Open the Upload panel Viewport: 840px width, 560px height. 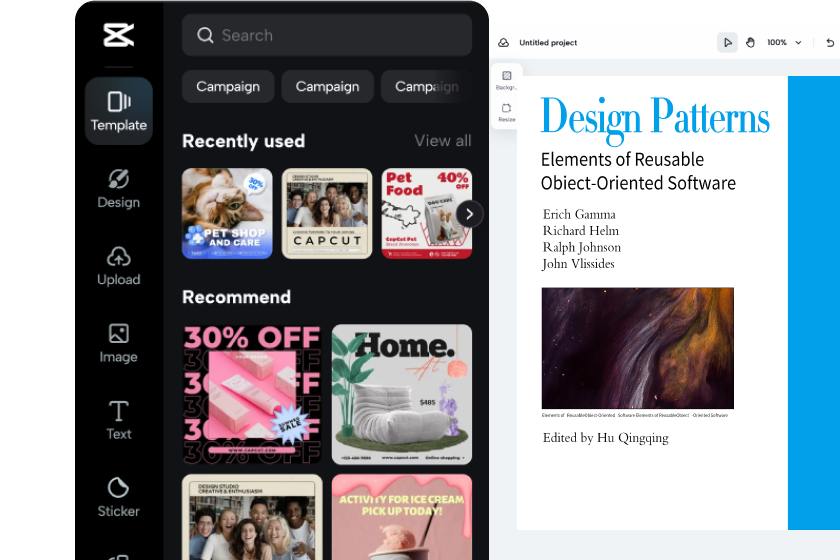[118, 266]
